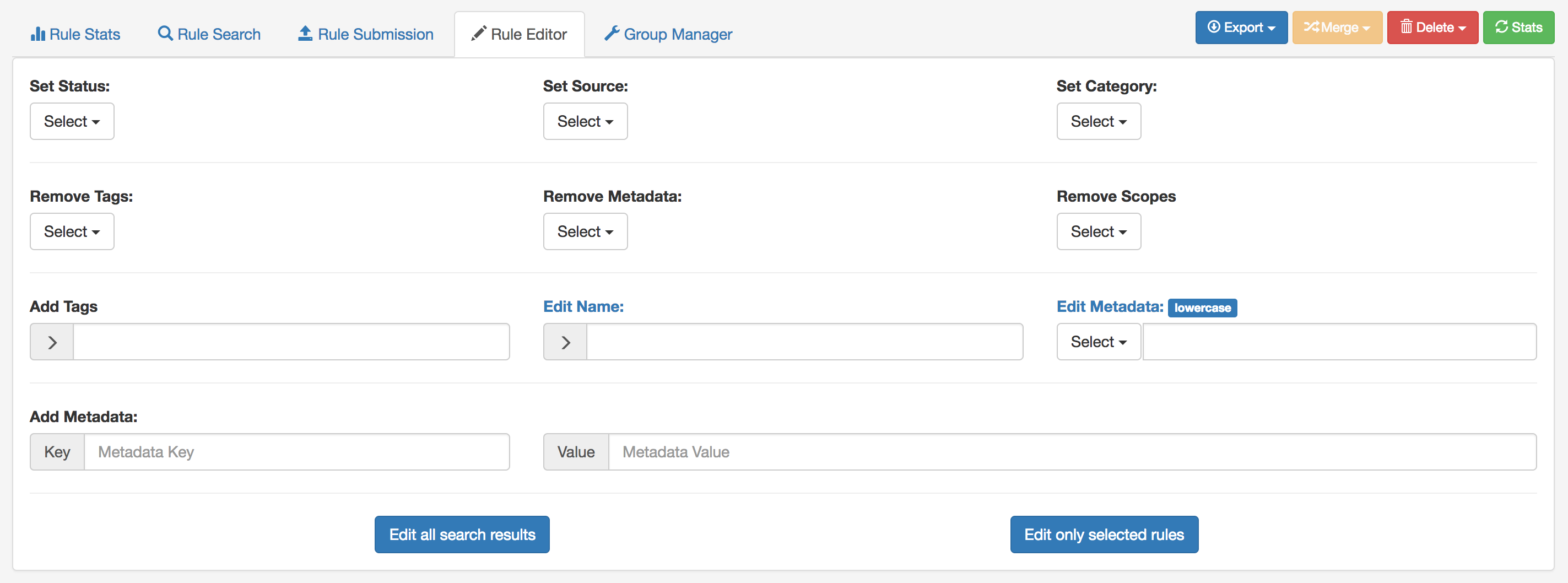This screenshot has width=1568, height=583.
Task: Click the Metadata Value text field
Action: 1071,452
